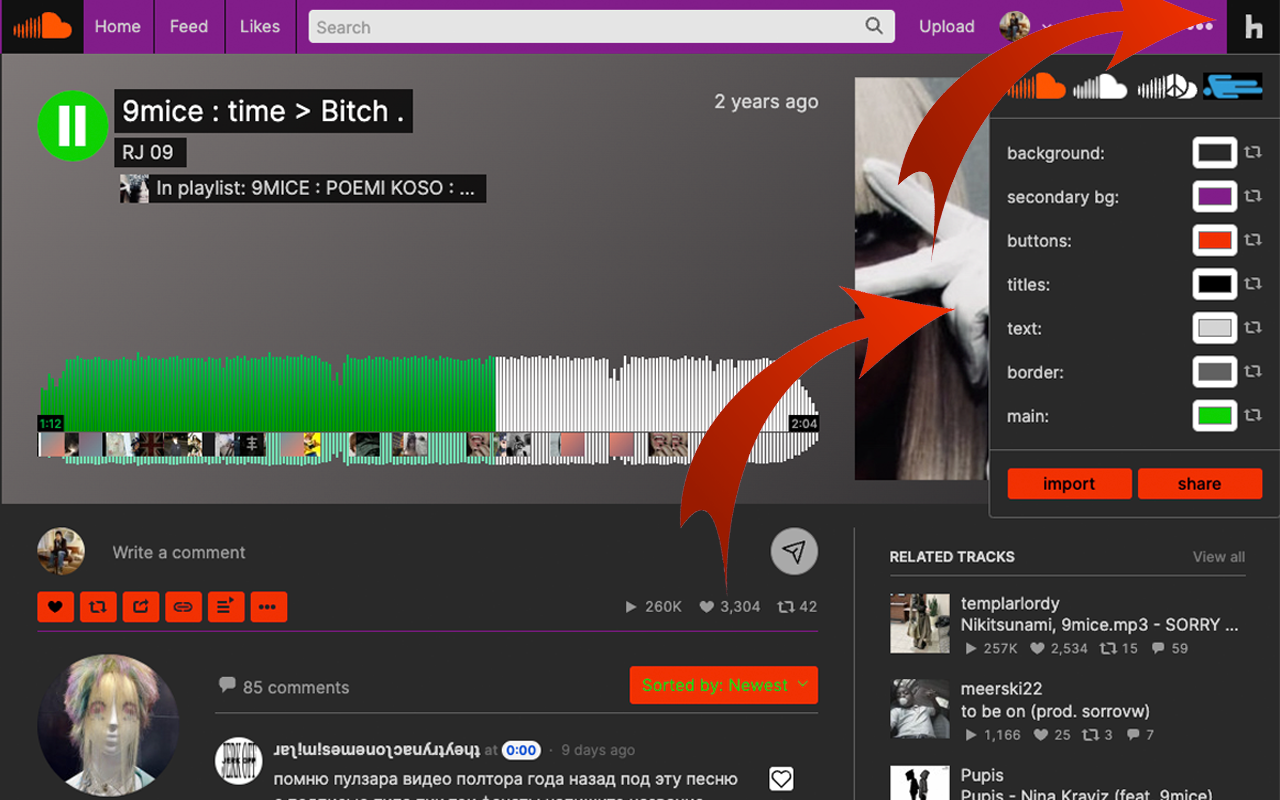This screenshot has height=800, width=1280.
Task: Repost the track with the red repost button
Action: [x=98, y=606]
